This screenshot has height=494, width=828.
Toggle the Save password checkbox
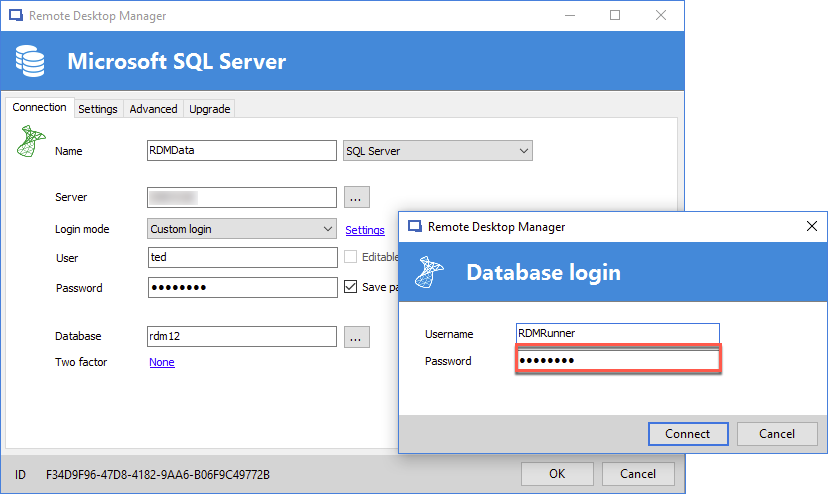click(x=350, y=287)
